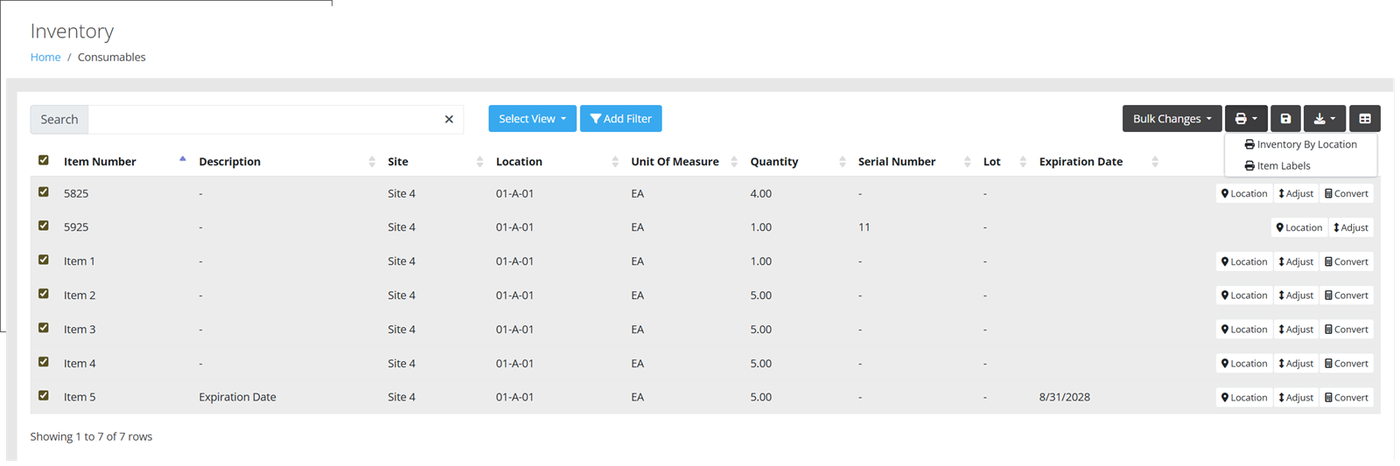Screen dimensions: 1400x466
Task: Click Adjust button for Item 2
Action: point(1296,296)
